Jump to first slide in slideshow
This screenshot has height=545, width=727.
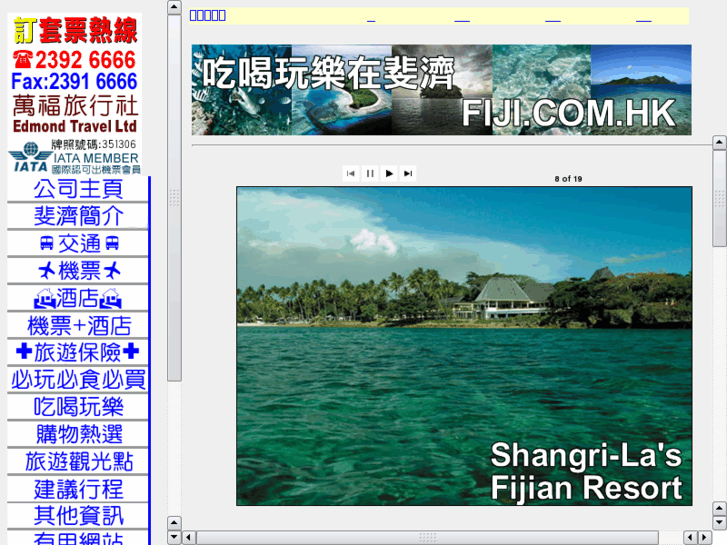coord(351,173)
